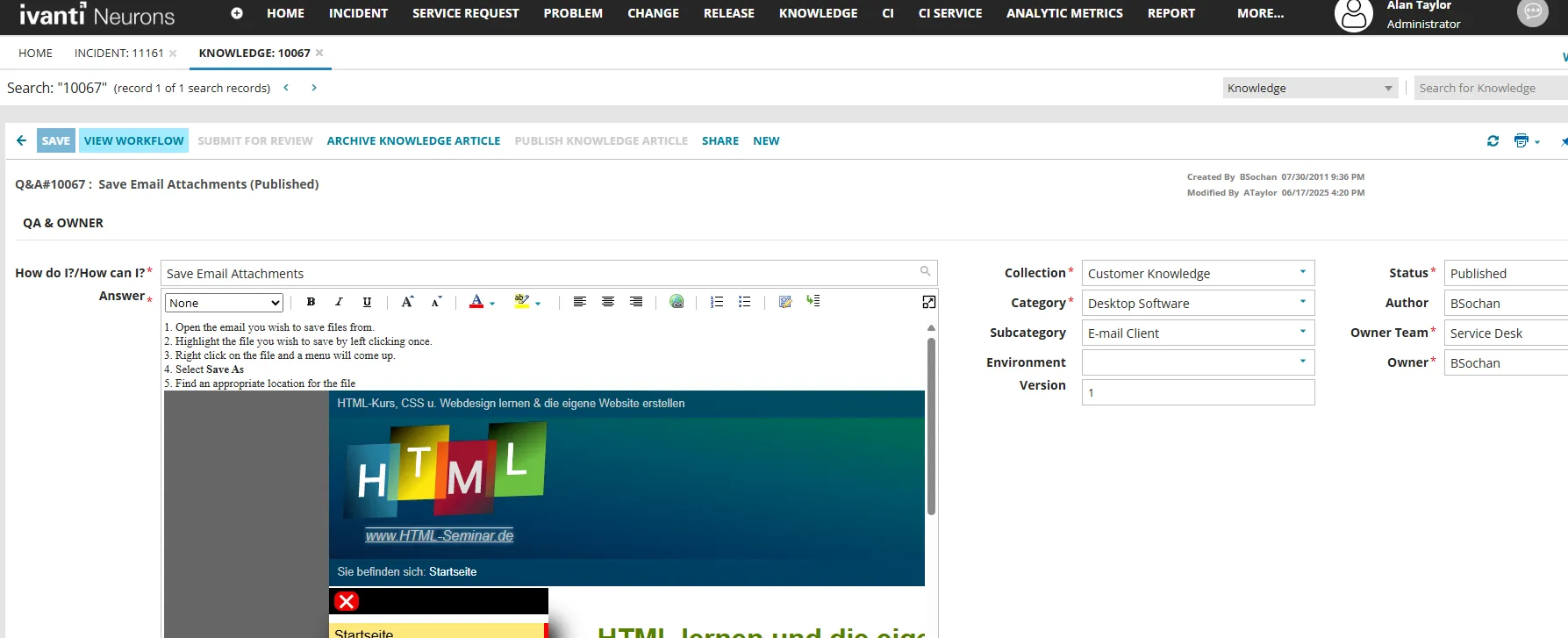Go to the previous search record
Screen dimensions: 1568x638
286,88
